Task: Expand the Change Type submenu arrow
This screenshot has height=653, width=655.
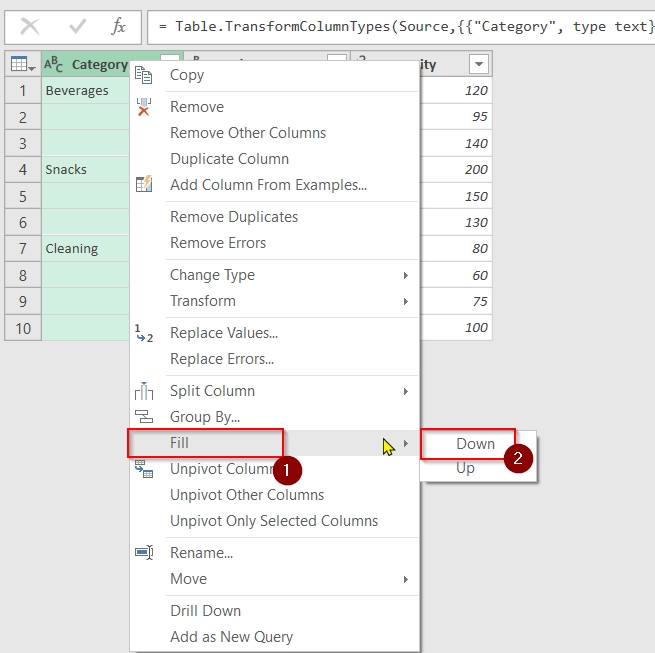Action: (406, 275)
